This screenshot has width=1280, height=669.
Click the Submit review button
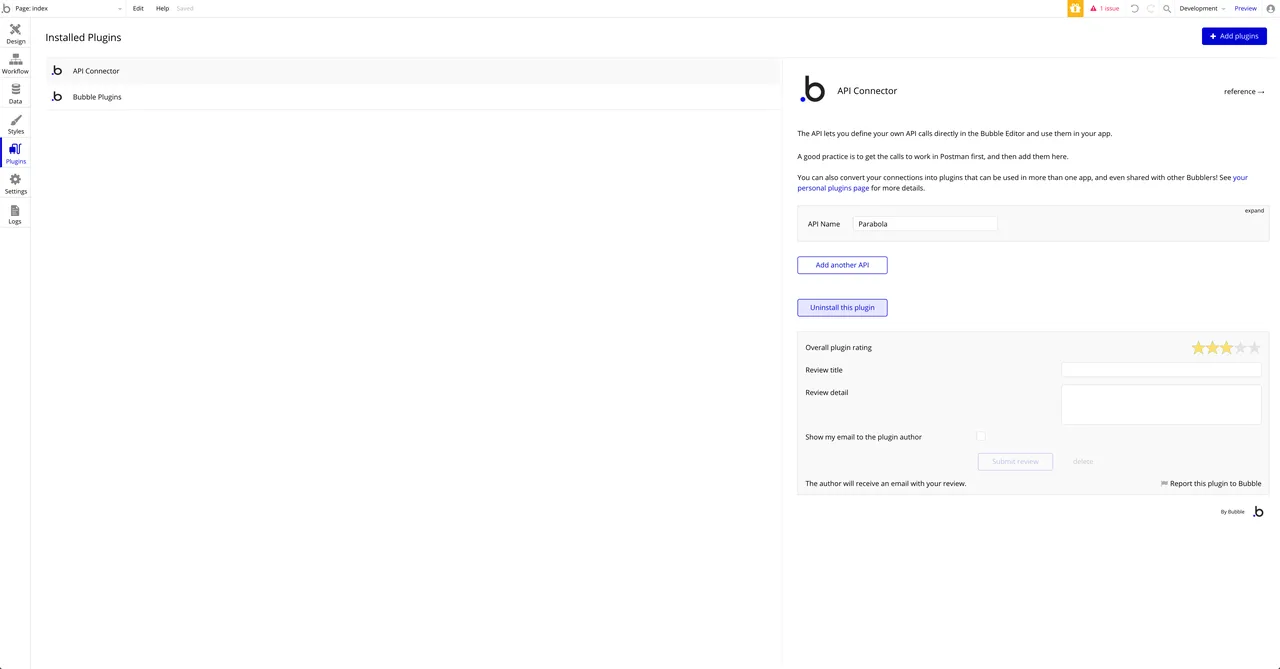click(x=1015, y=461)
